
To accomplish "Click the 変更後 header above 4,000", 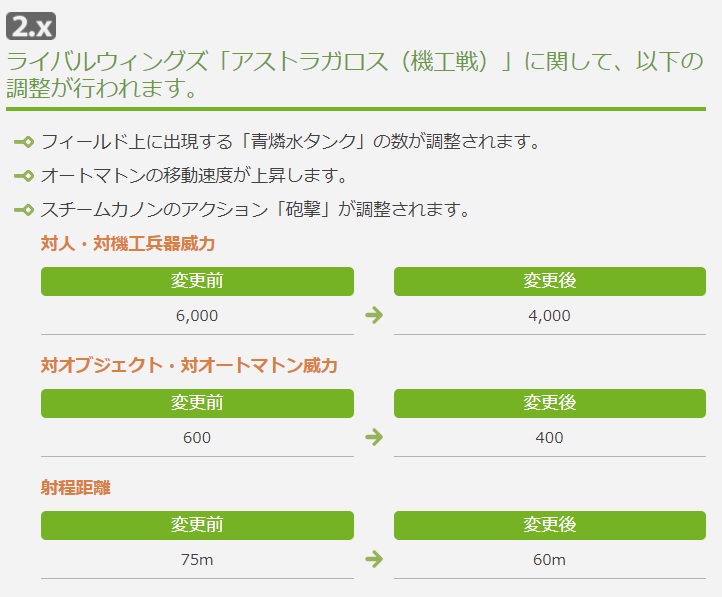I will (549, 281).
